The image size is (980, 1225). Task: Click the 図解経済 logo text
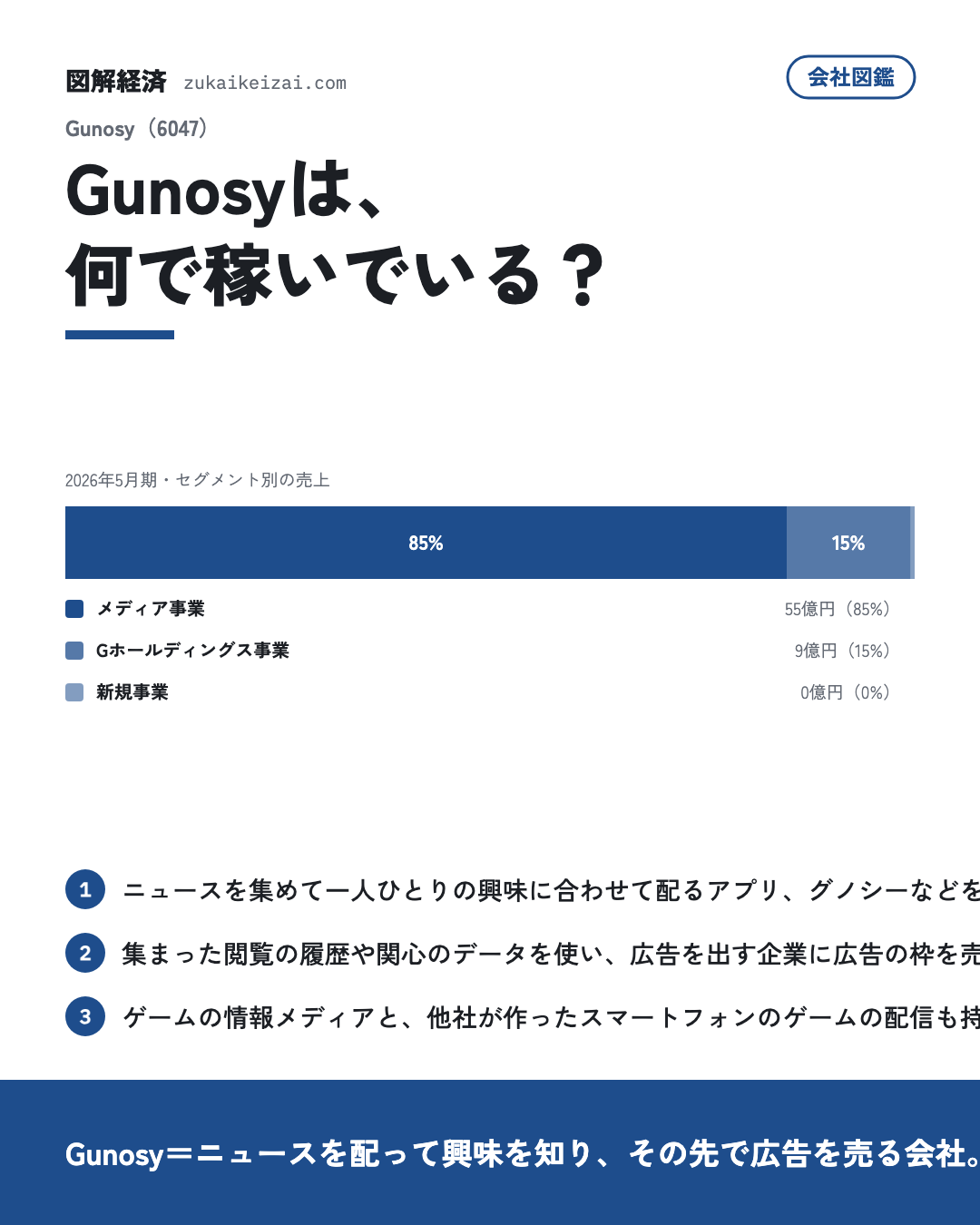click(x=116, y=82)
